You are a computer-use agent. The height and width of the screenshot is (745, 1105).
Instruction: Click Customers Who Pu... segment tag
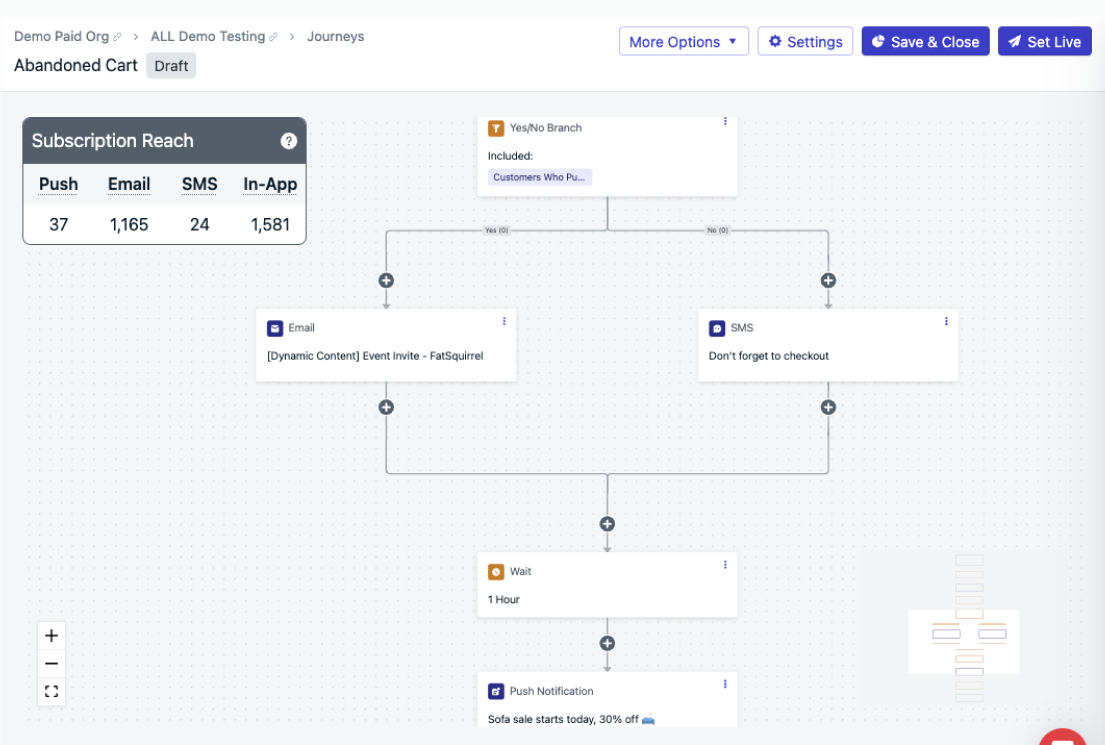[540, 177]
